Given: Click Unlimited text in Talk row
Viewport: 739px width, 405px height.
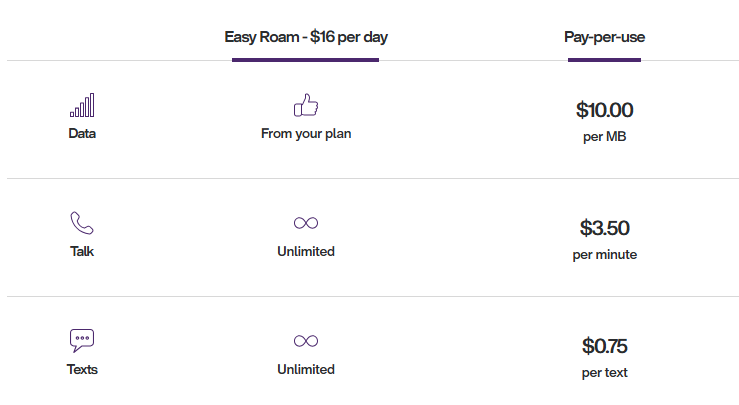Looking at the screenshot, I should 305,251.
